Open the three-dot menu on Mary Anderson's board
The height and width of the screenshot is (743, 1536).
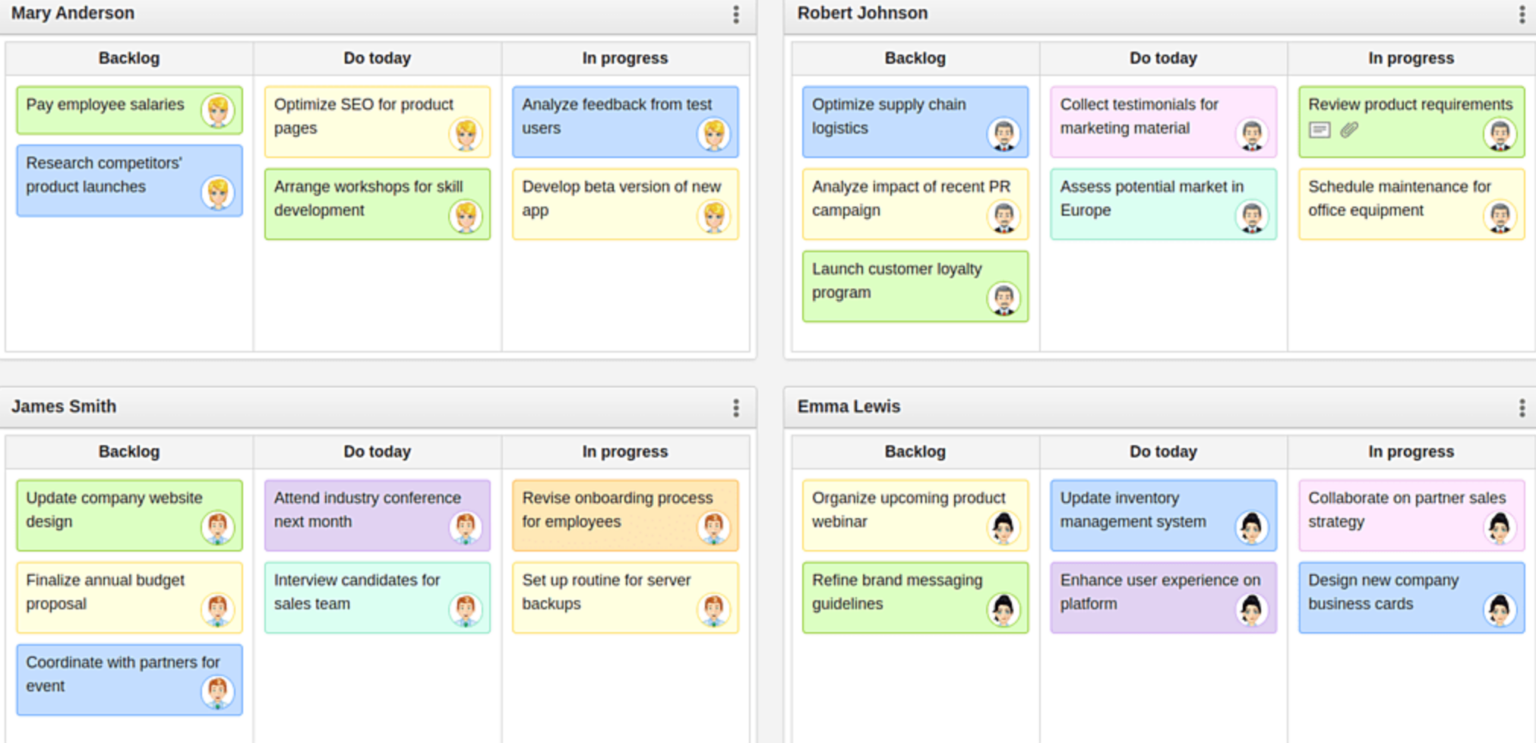[x=735, y=14]
